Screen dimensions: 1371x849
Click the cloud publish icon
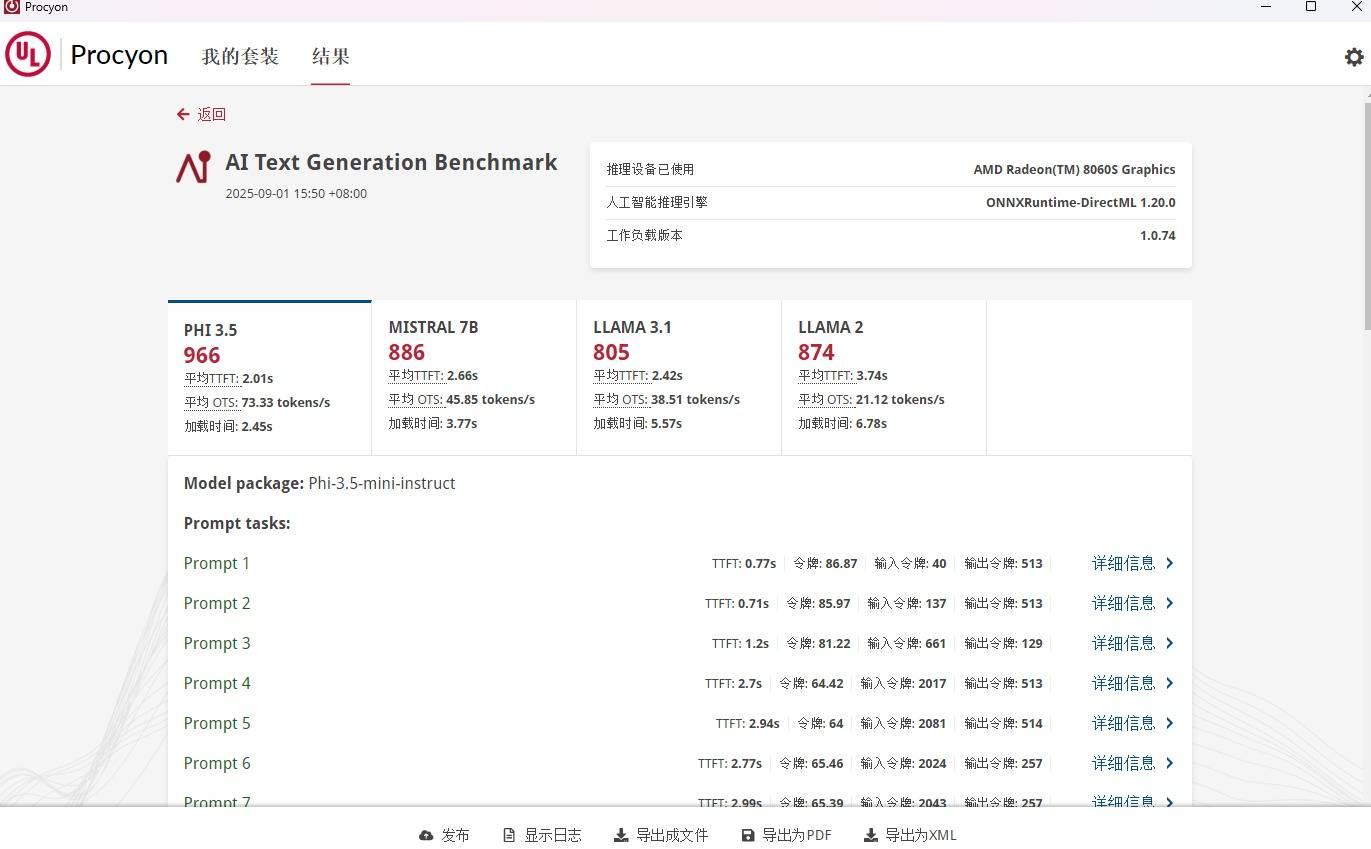[x=426, y=835]
